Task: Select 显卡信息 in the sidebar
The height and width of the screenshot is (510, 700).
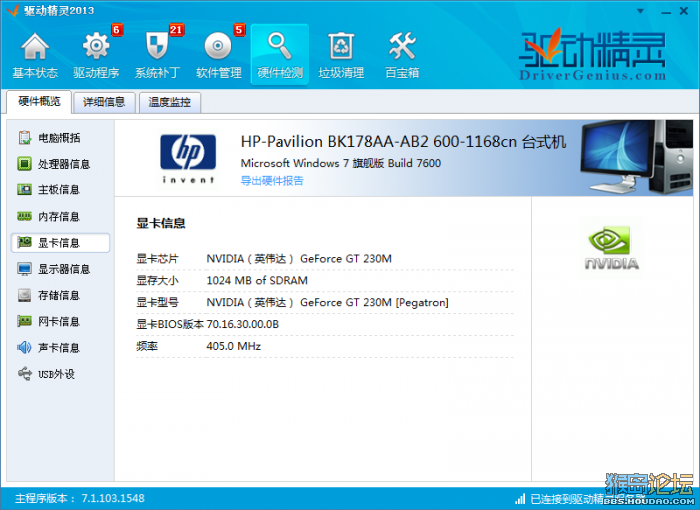Action: [60, 243]
